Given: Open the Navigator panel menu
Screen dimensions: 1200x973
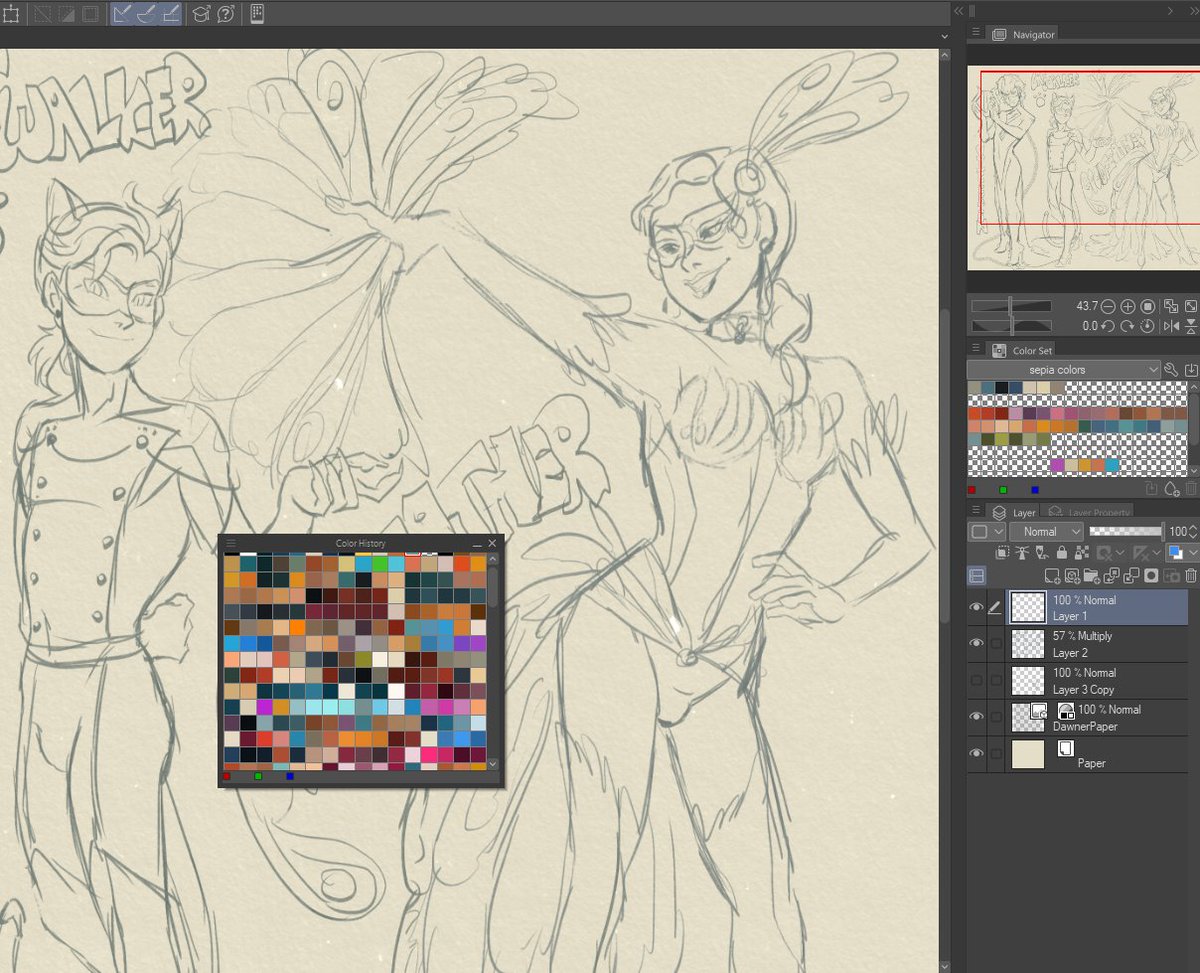Looking at the screenshot, I should click(x=974, y=34).
